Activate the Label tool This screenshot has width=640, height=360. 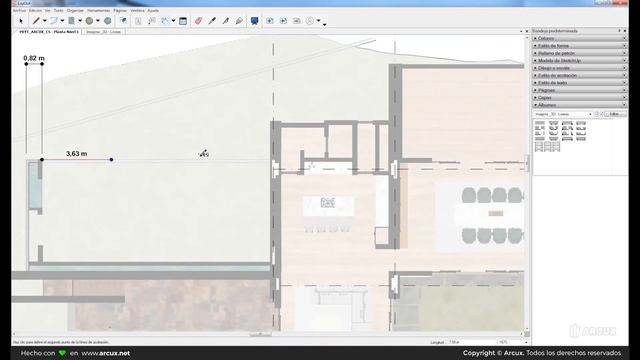[x=151, y=21]
